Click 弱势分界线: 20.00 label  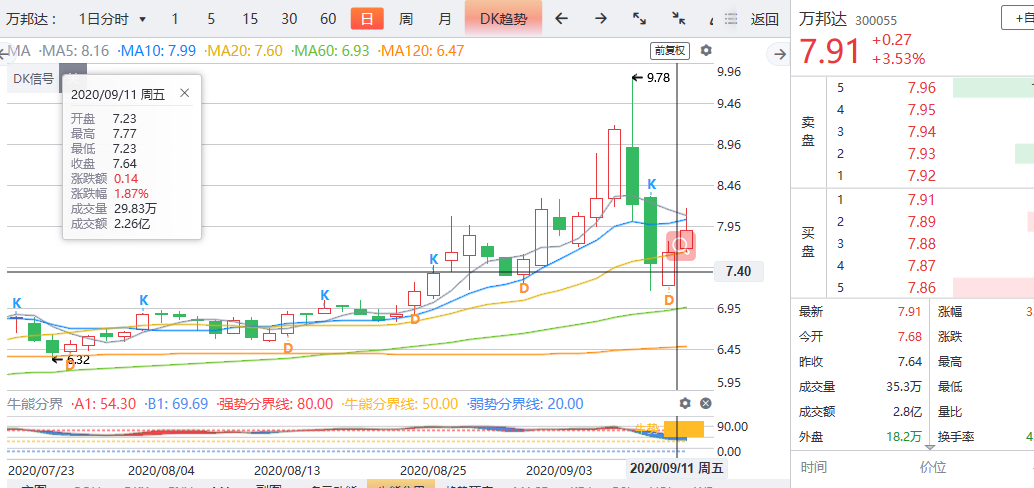coord(524,404)
